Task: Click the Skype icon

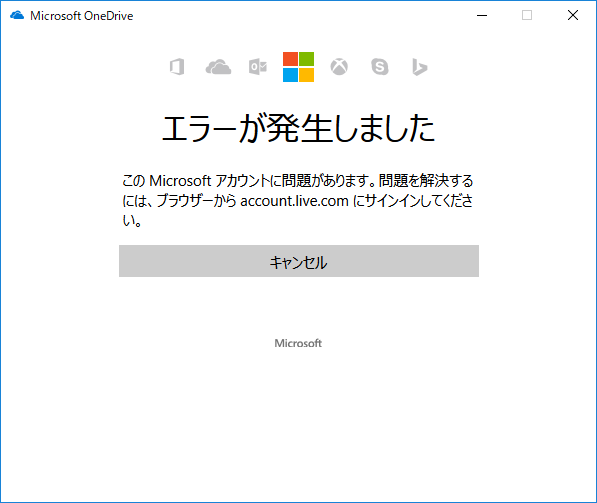Action: pyautogui.click(x=380, y=67)
